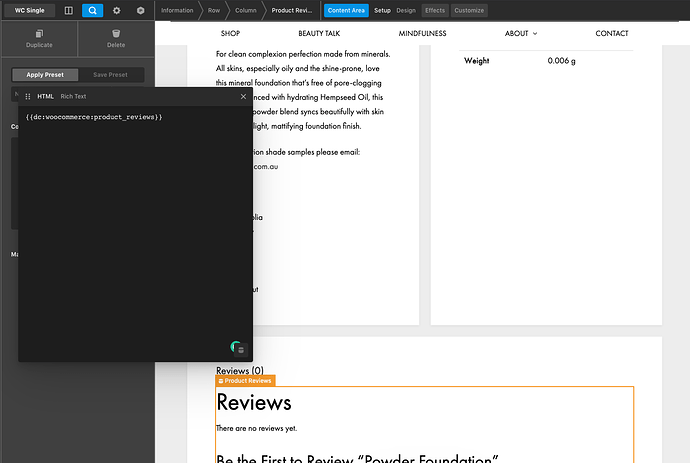Screen dimensions: 690x463
Task: Open the Effects tab
Action: pos(434,10)
